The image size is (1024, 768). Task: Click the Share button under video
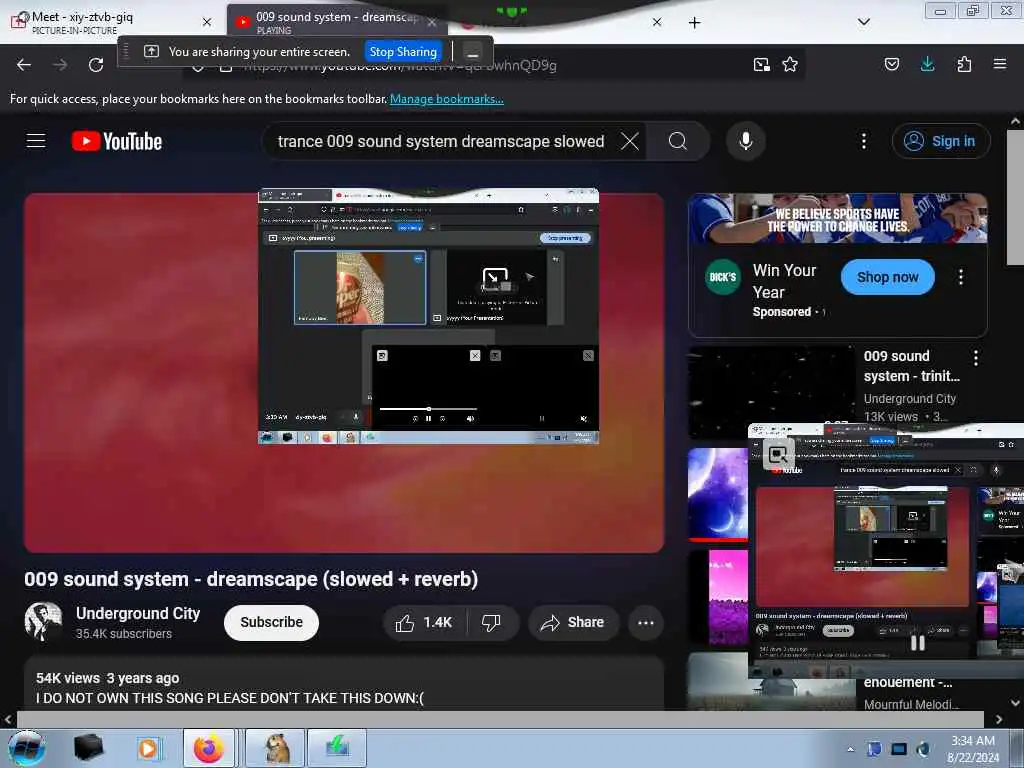[573, 622]
